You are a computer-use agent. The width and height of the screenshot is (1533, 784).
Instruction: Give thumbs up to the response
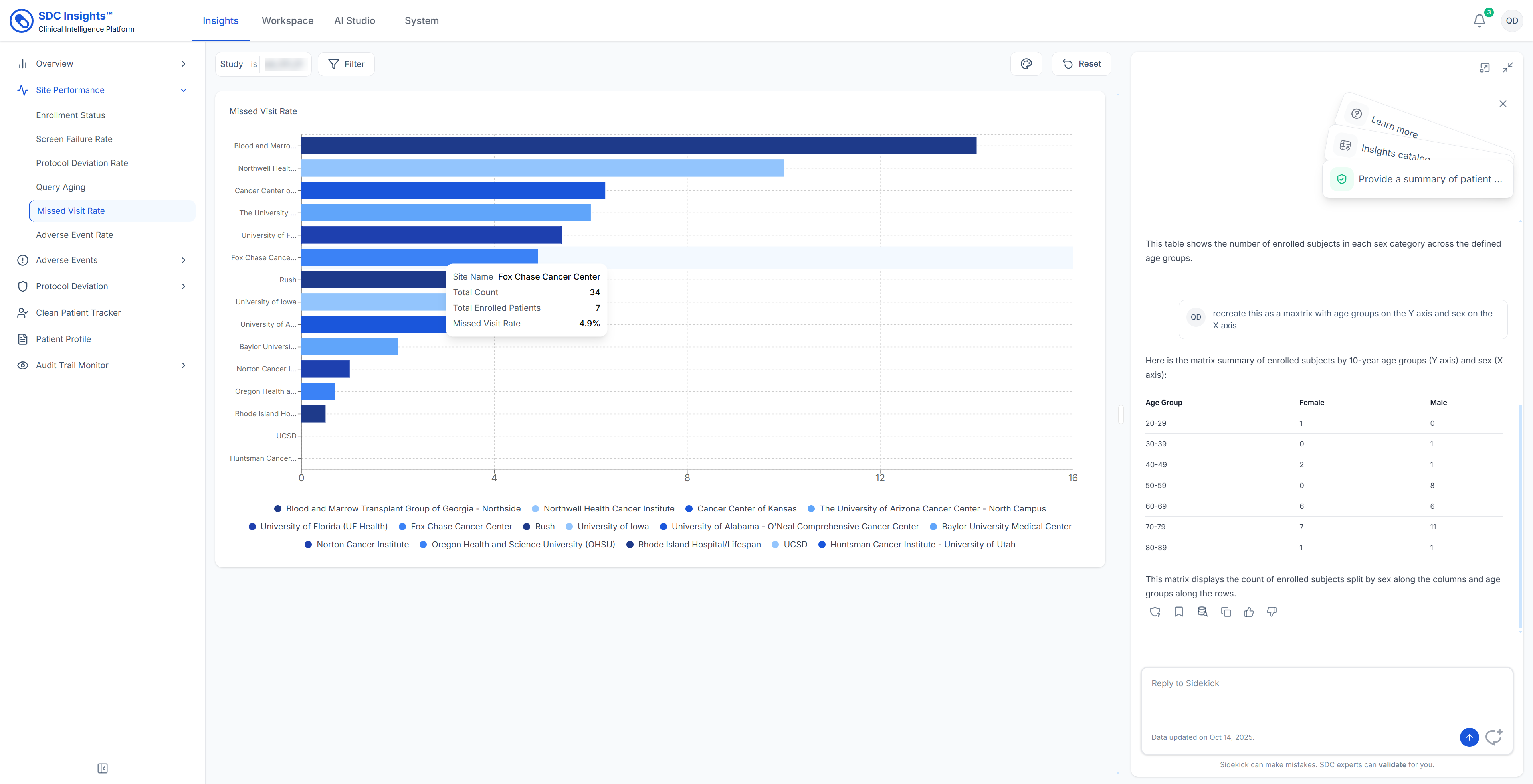point(1248,612)
